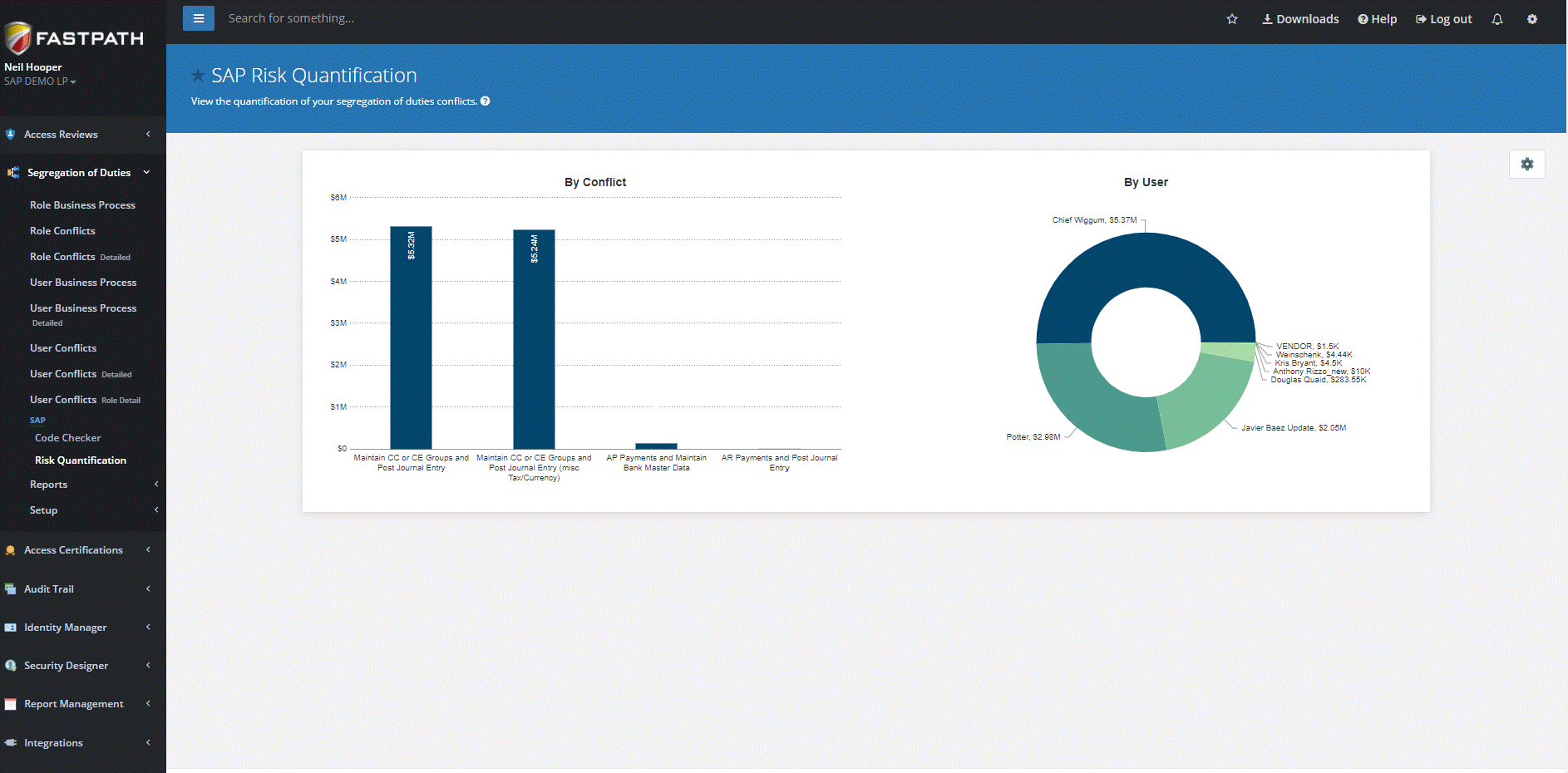Click the Segregation of Duties module icon
Viewport: 1568px width, 773px height.
click(13, 172)
